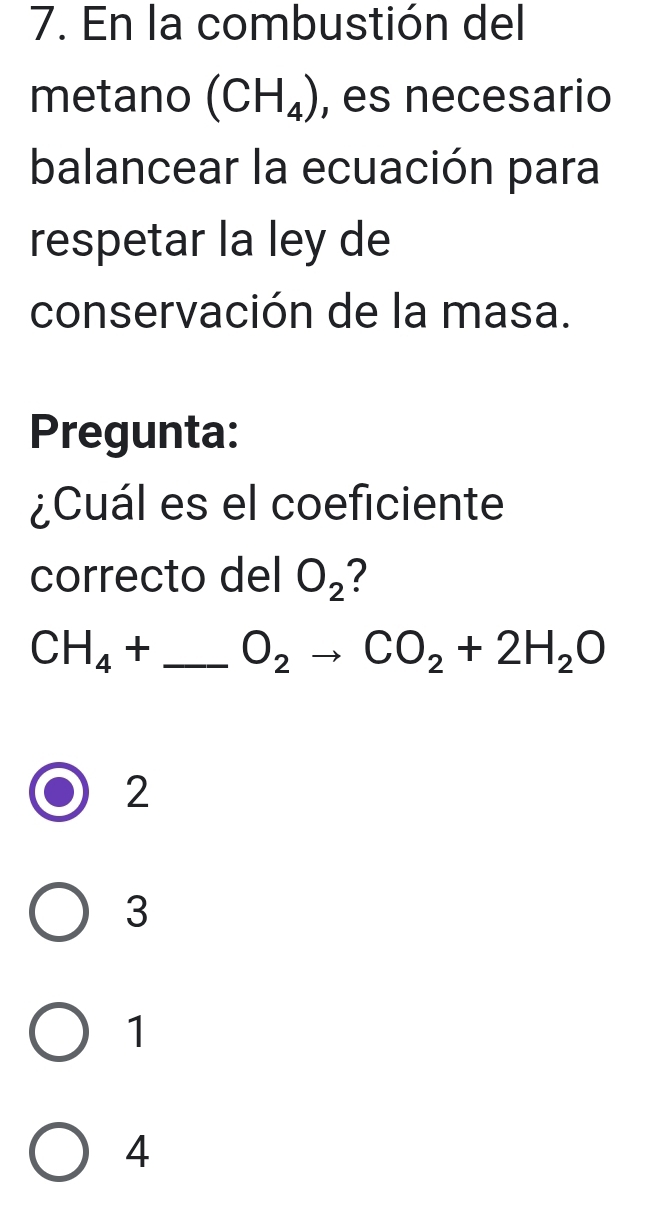Click the answer label text "4"
The height and width of the screenshot is (1225, 660).
(x=138, y=1151)
